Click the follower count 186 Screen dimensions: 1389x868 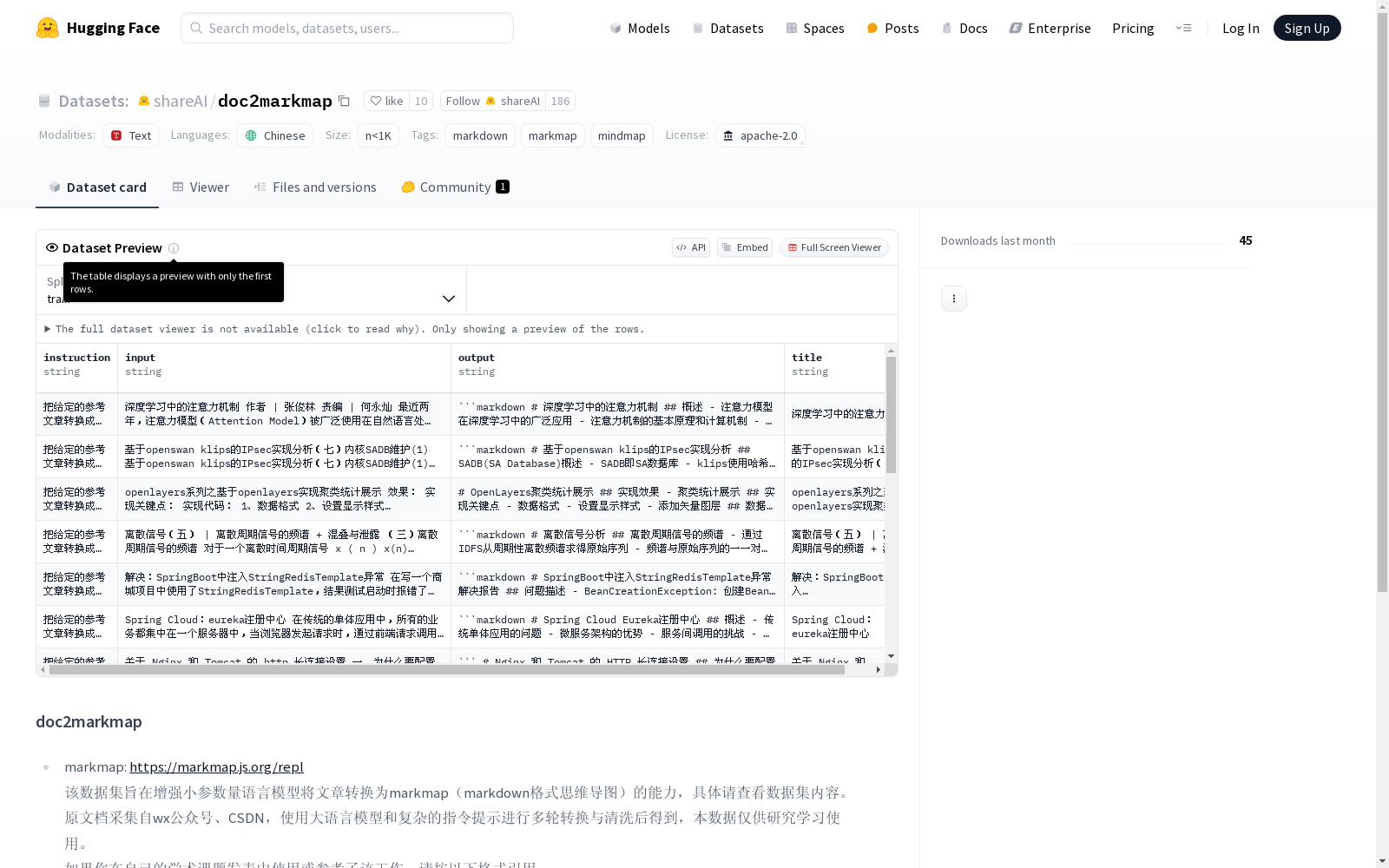(x=561, y=101)
